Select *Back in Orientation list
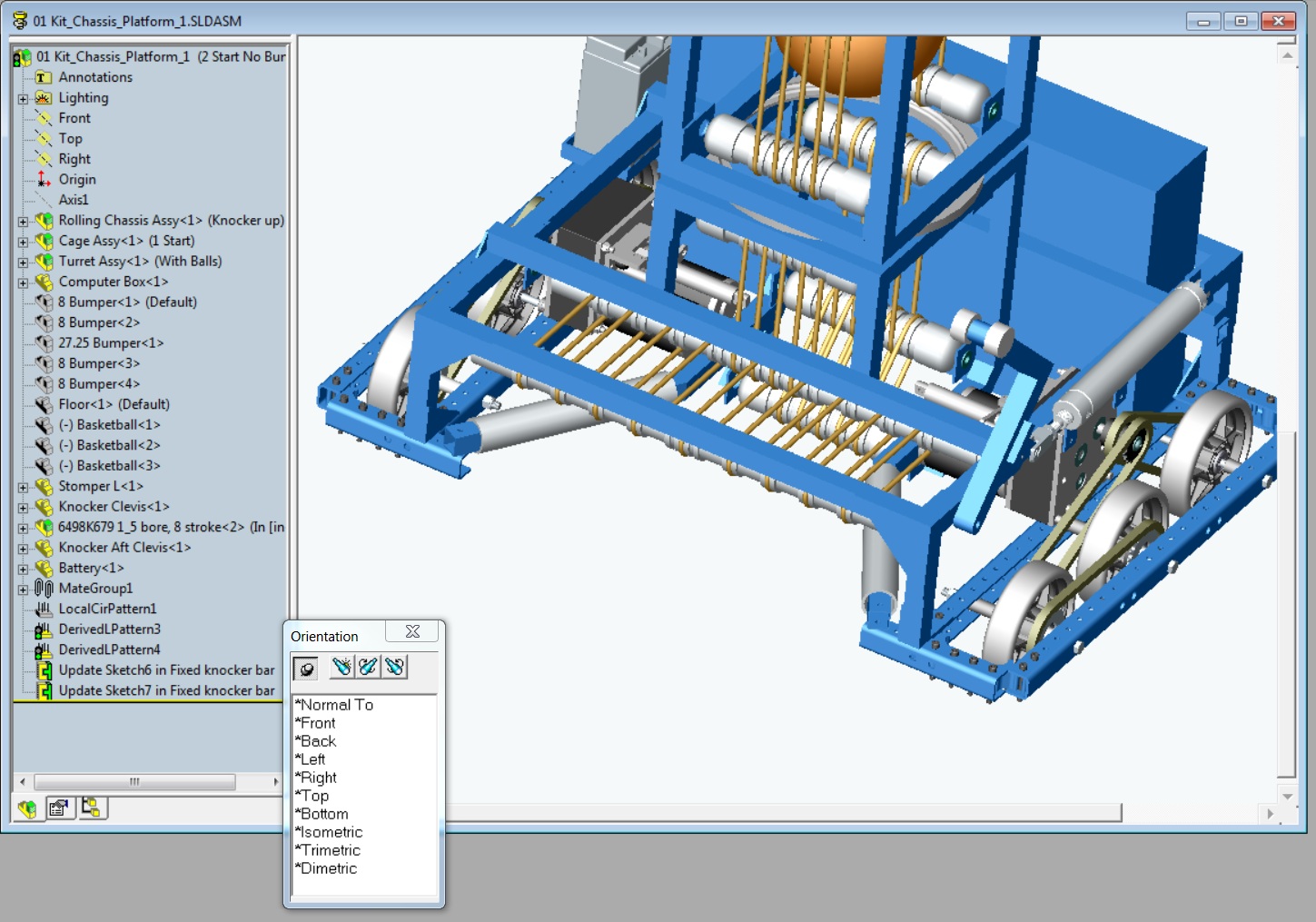The height and width of the screenshot is (922, 1316). [315, 741]
